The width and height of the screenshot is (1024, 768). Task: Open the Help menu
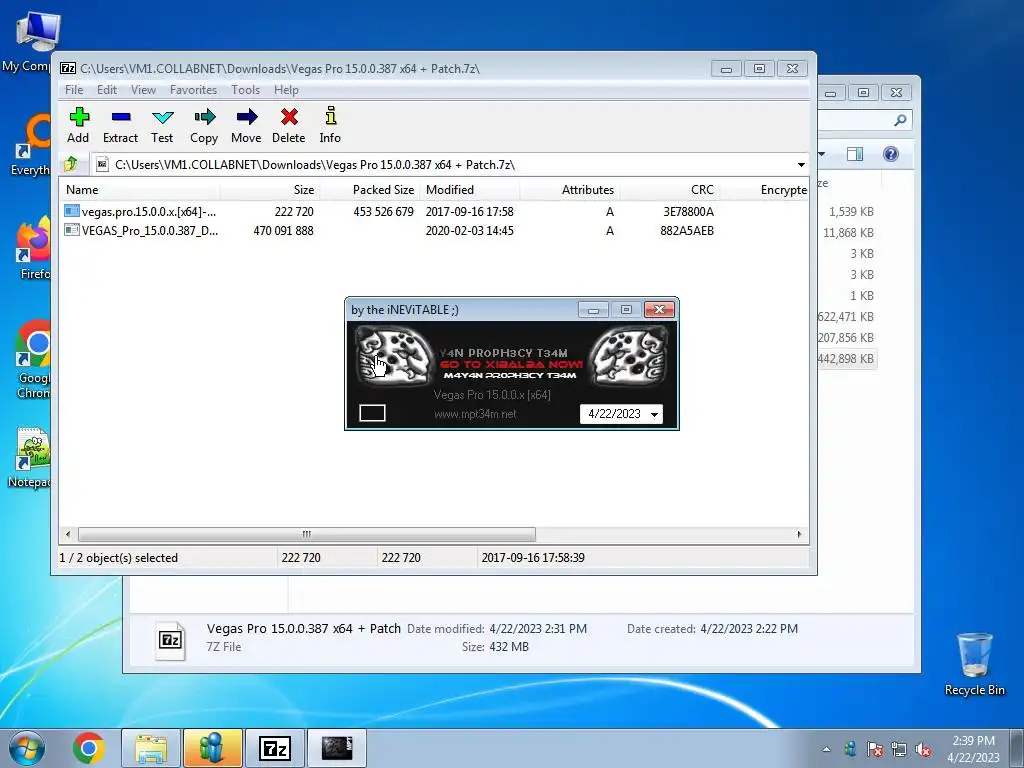point(286,90)
